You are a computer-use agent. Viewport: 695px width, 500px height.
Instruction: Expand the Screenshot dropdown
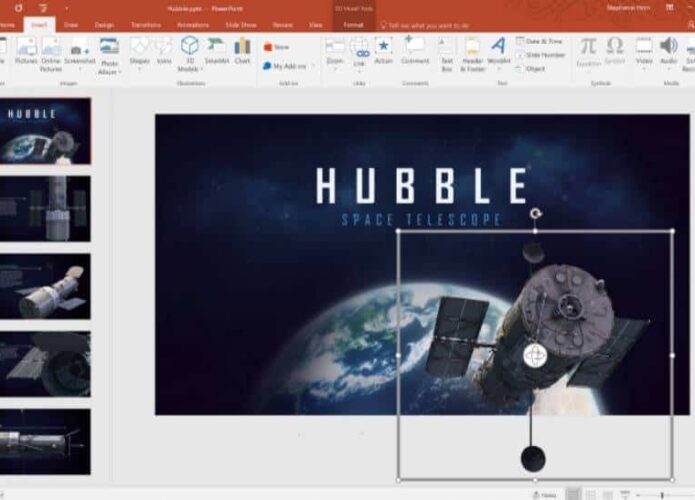(80, 69)
